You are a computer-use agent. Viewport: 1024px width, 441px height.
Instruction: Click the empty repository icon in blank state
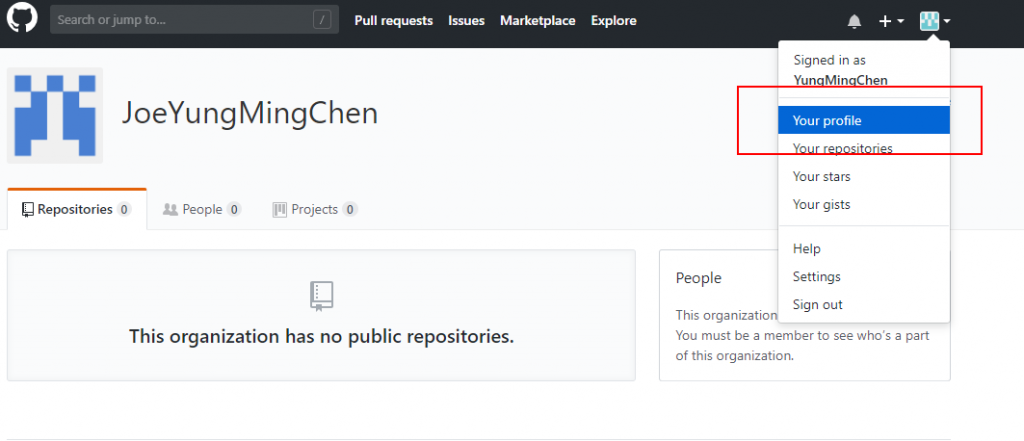point(321,296)
